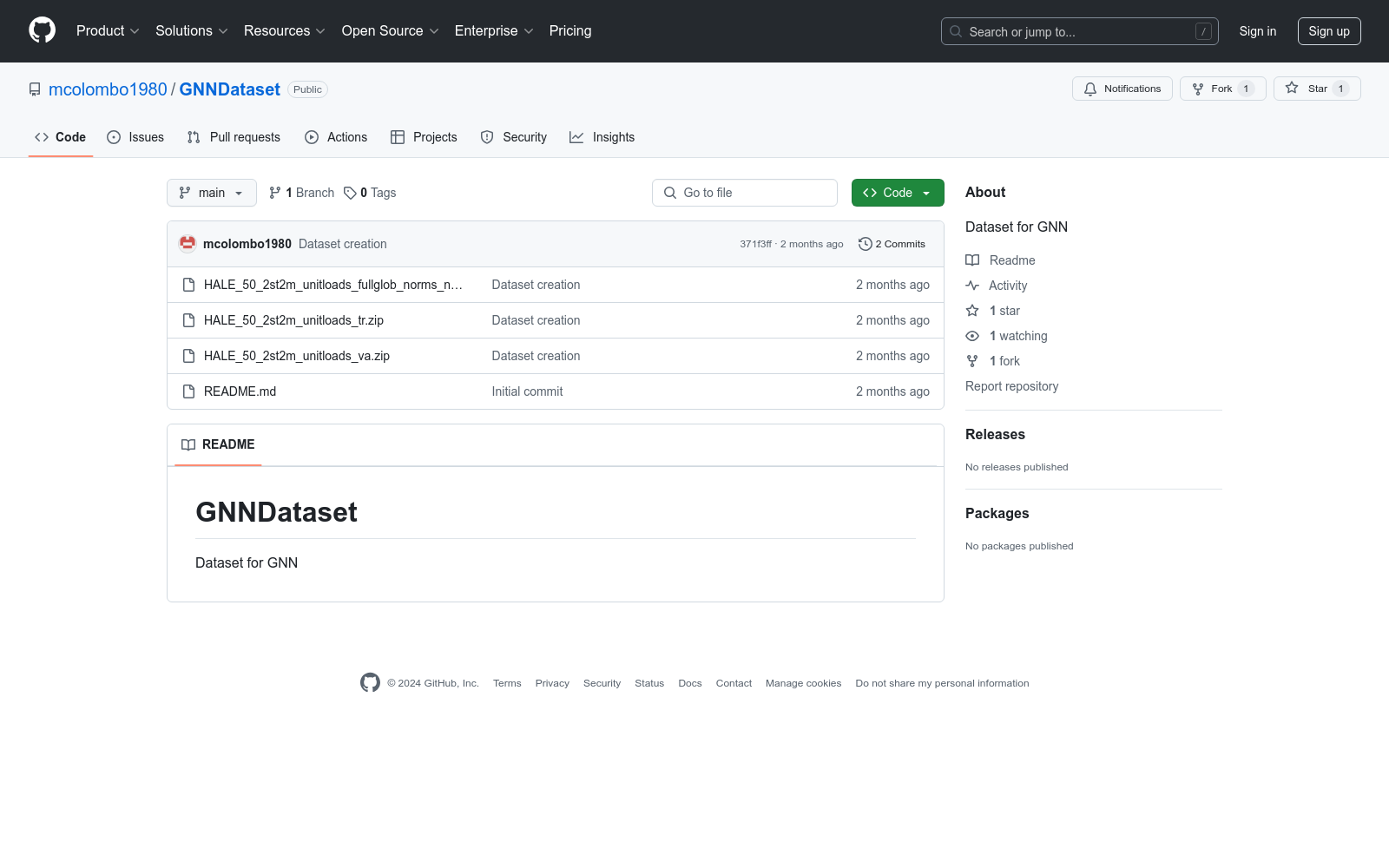Click the tag icon beside '0 Tags'

(x=350, y=193)
